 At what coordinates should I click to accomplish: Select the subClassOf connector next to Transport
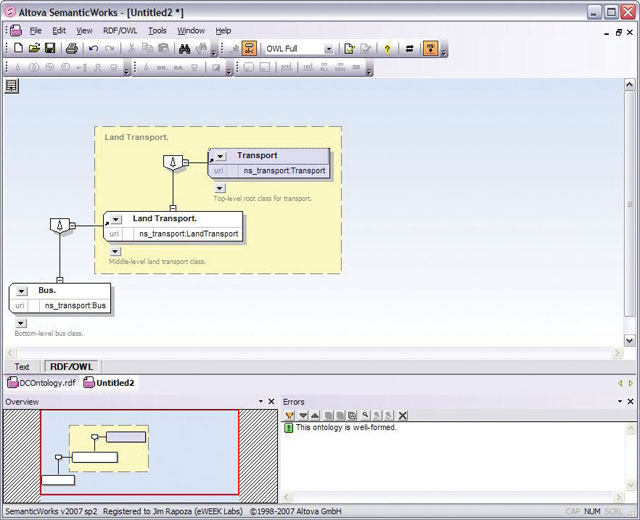[x=173, y=162]
